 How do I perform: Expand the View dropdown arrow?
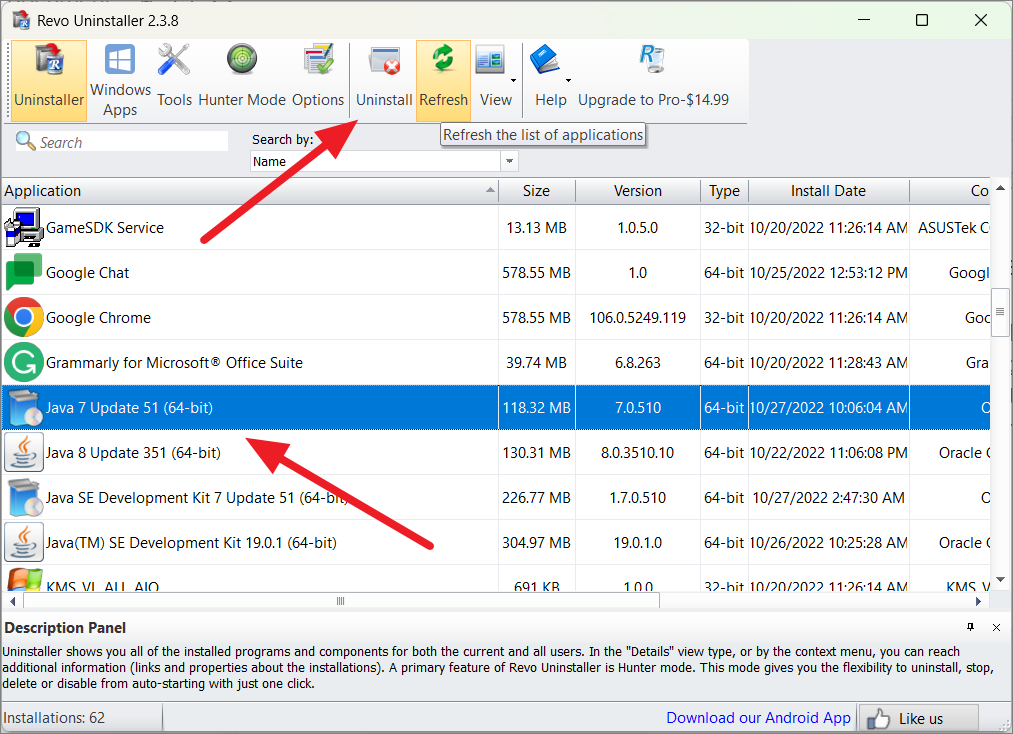coord(514,81)
